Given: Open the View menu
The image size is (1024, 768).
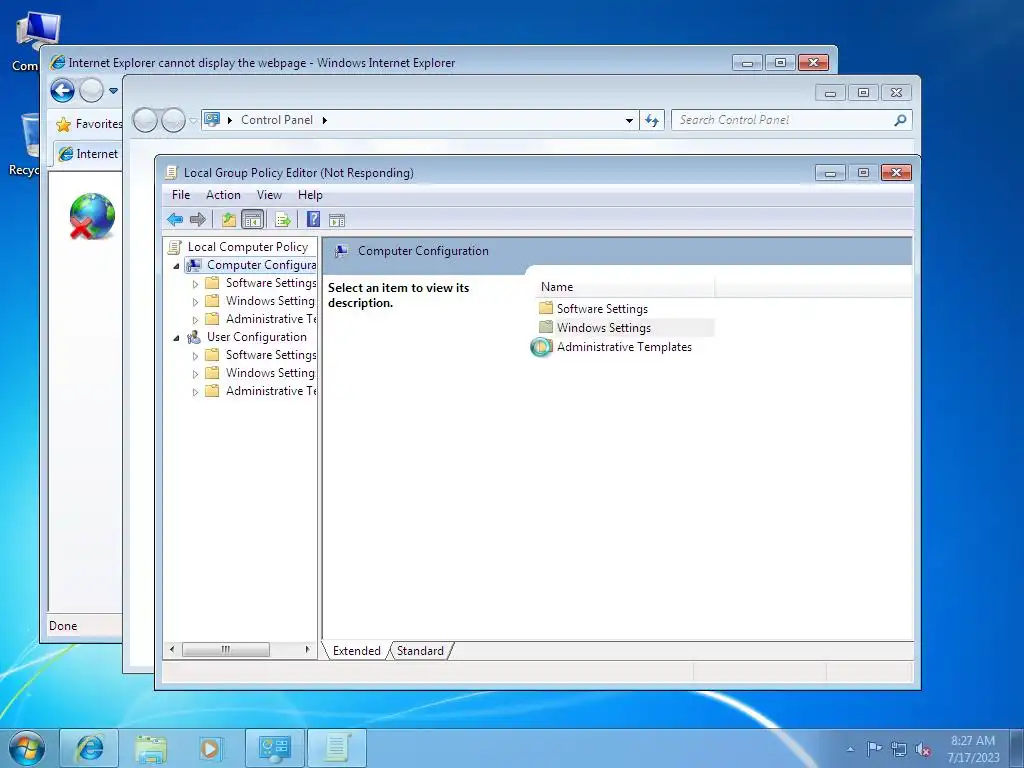Looking at the screenshot, I should [269, 195].
